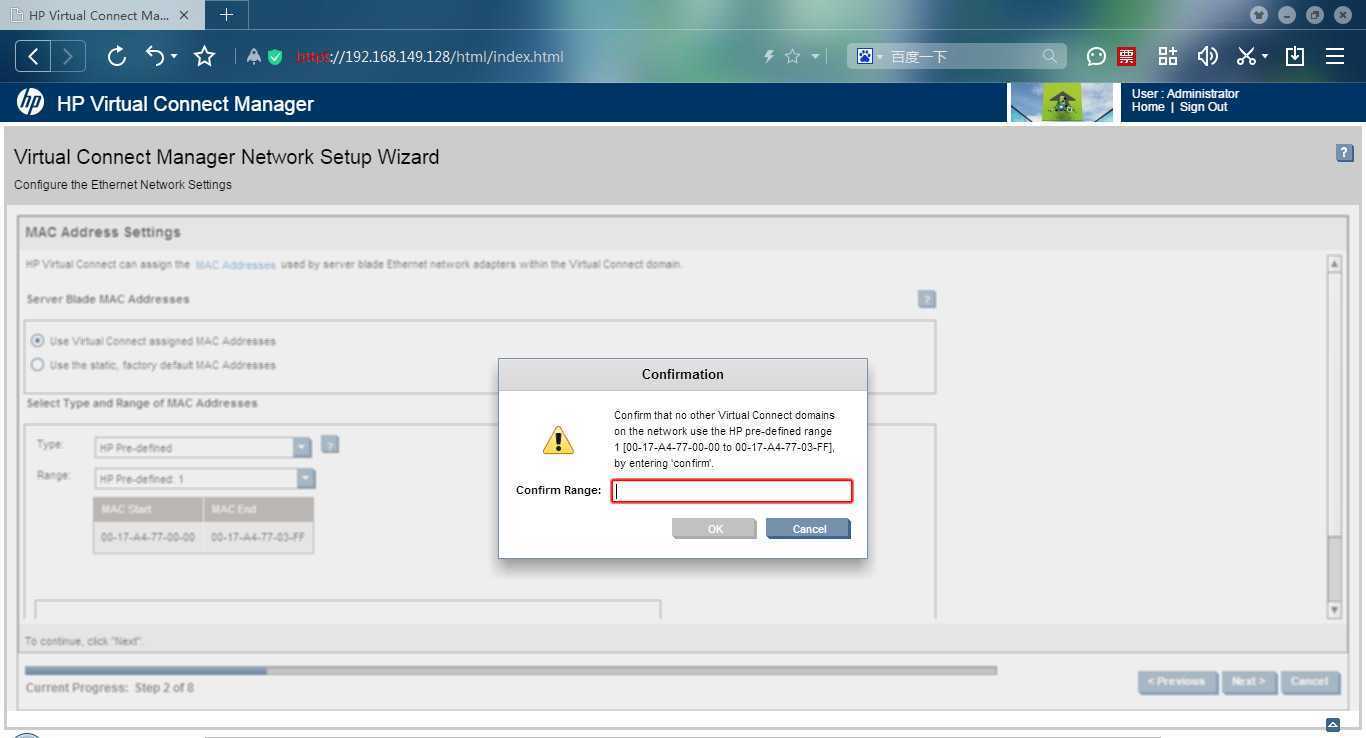Screen dimensions: 1366x738
Task: Click the bottom-right collapse chevron icon
Action: [1332, 725]
